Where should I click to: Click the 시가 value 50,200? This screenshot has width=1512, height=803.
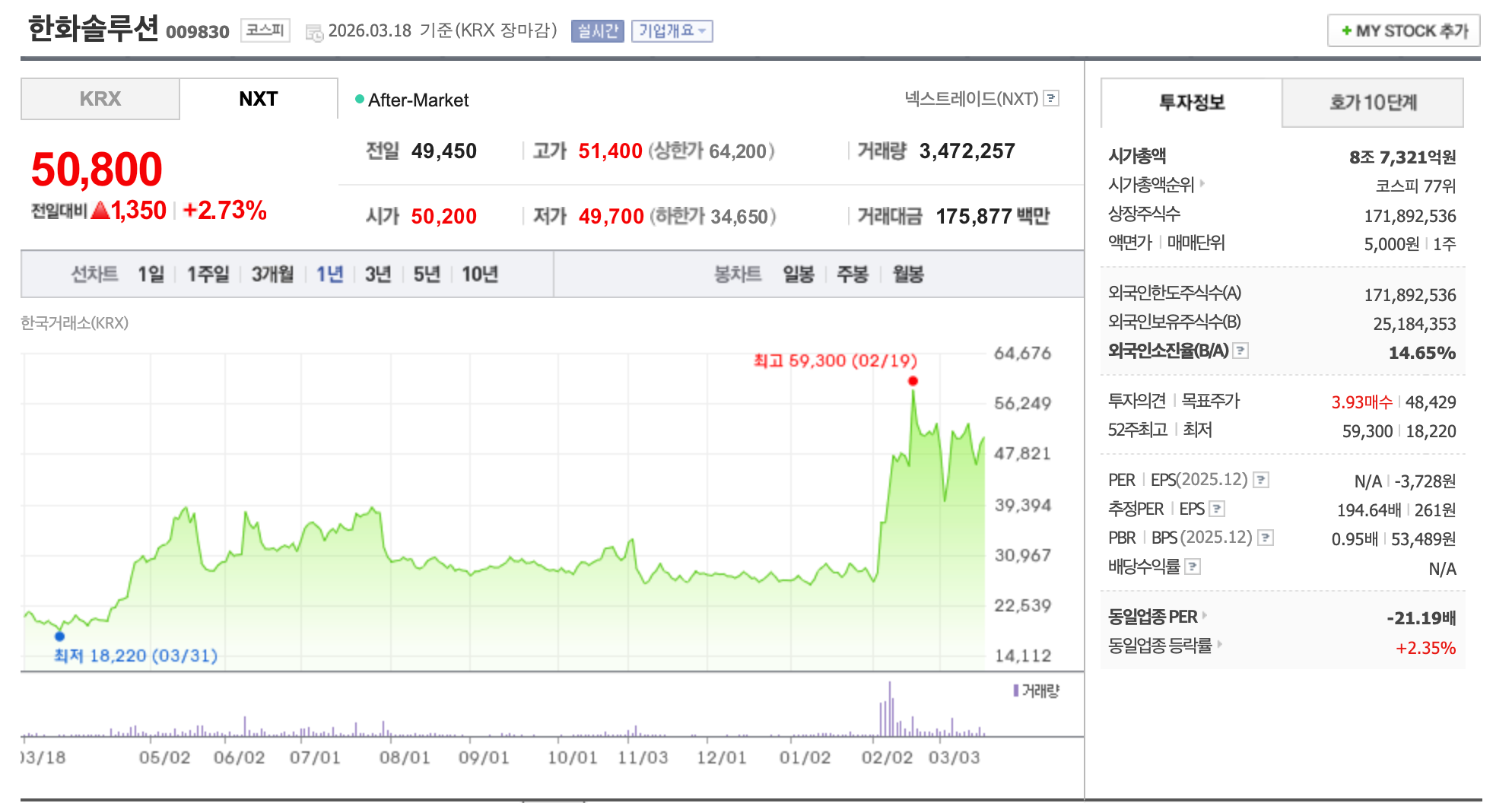(444, 217)
